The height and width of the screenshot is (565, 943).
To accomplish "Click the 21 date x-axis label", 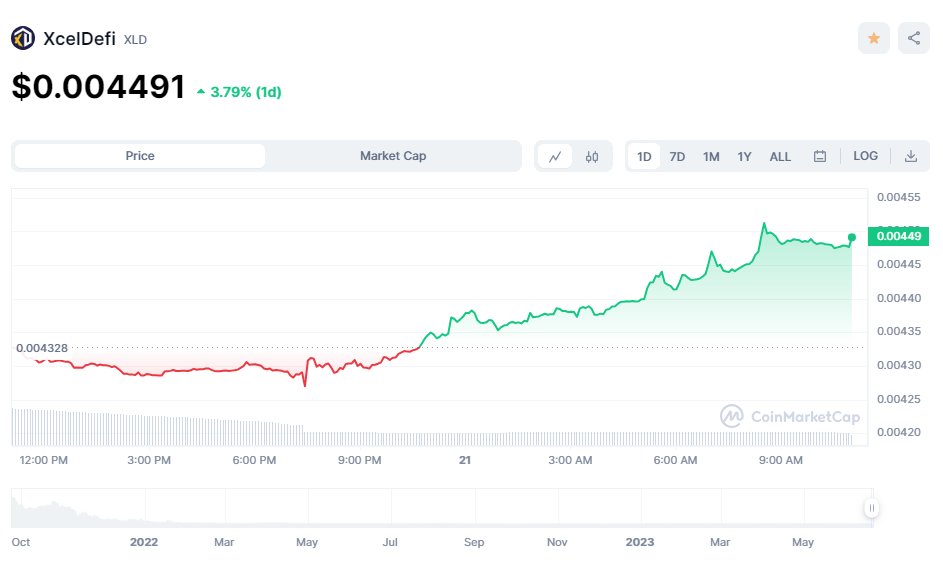I will coord(465,460).
